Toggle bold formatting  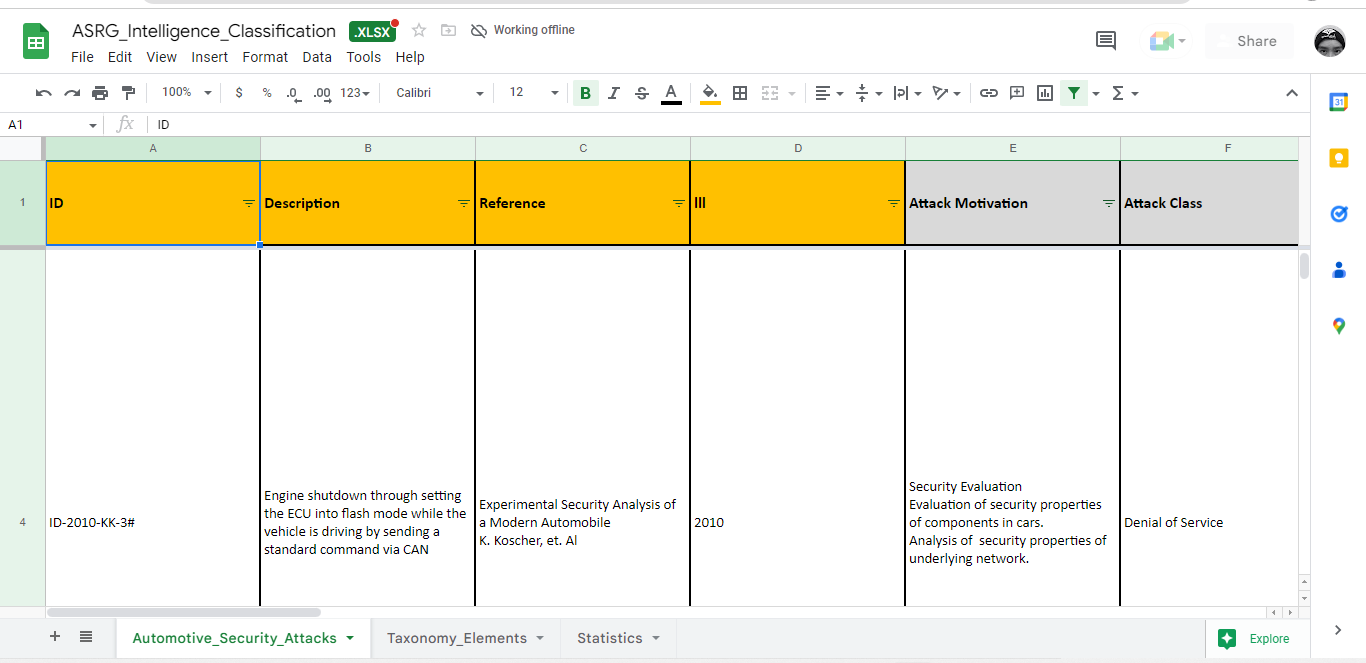pos(585,93)
